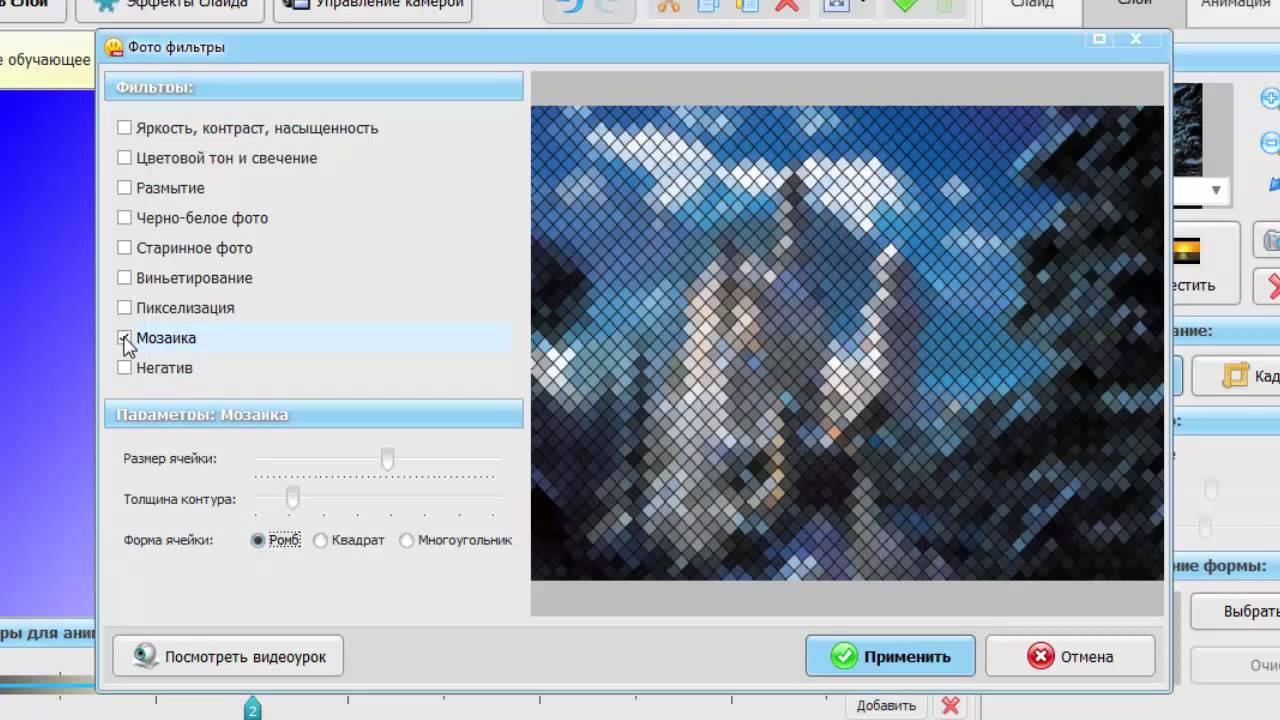Maximize the Фото фильтры dialog
The width and height of the screenshot is (1280, 720).
pyautogui.click(x=1100, y=39)
